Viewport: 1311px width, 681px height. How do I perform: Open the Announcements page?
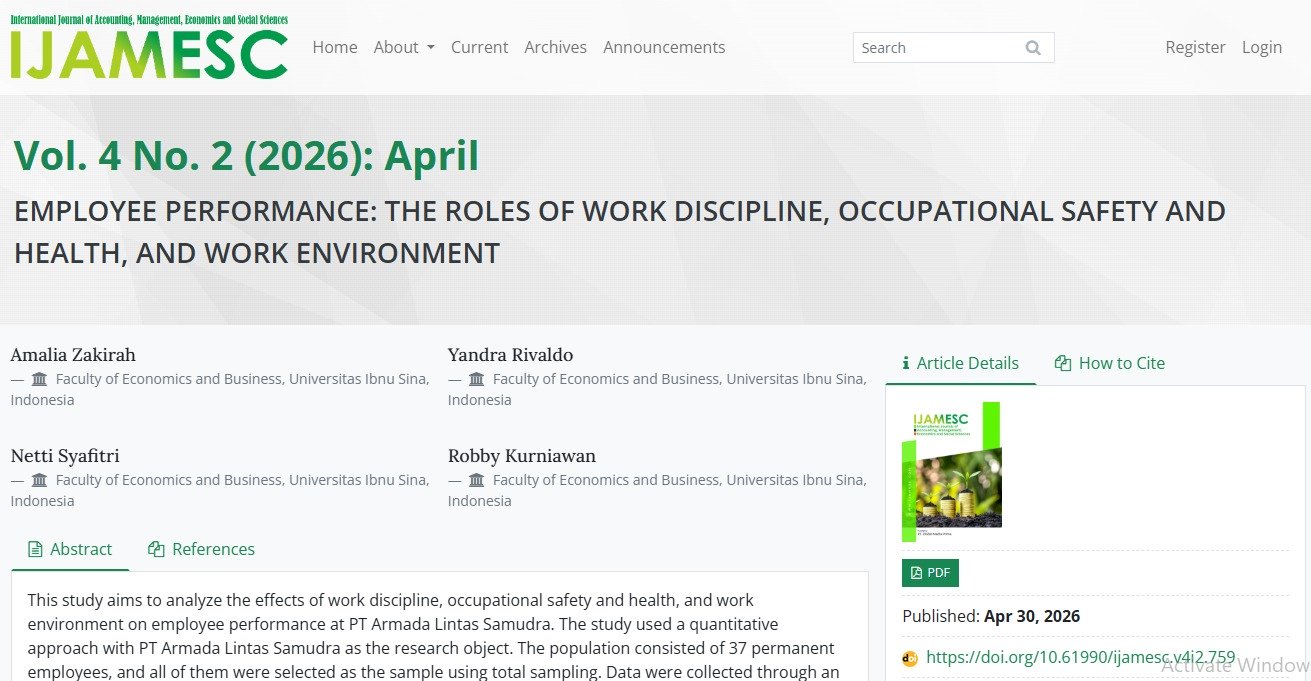[x=664, y=47]
